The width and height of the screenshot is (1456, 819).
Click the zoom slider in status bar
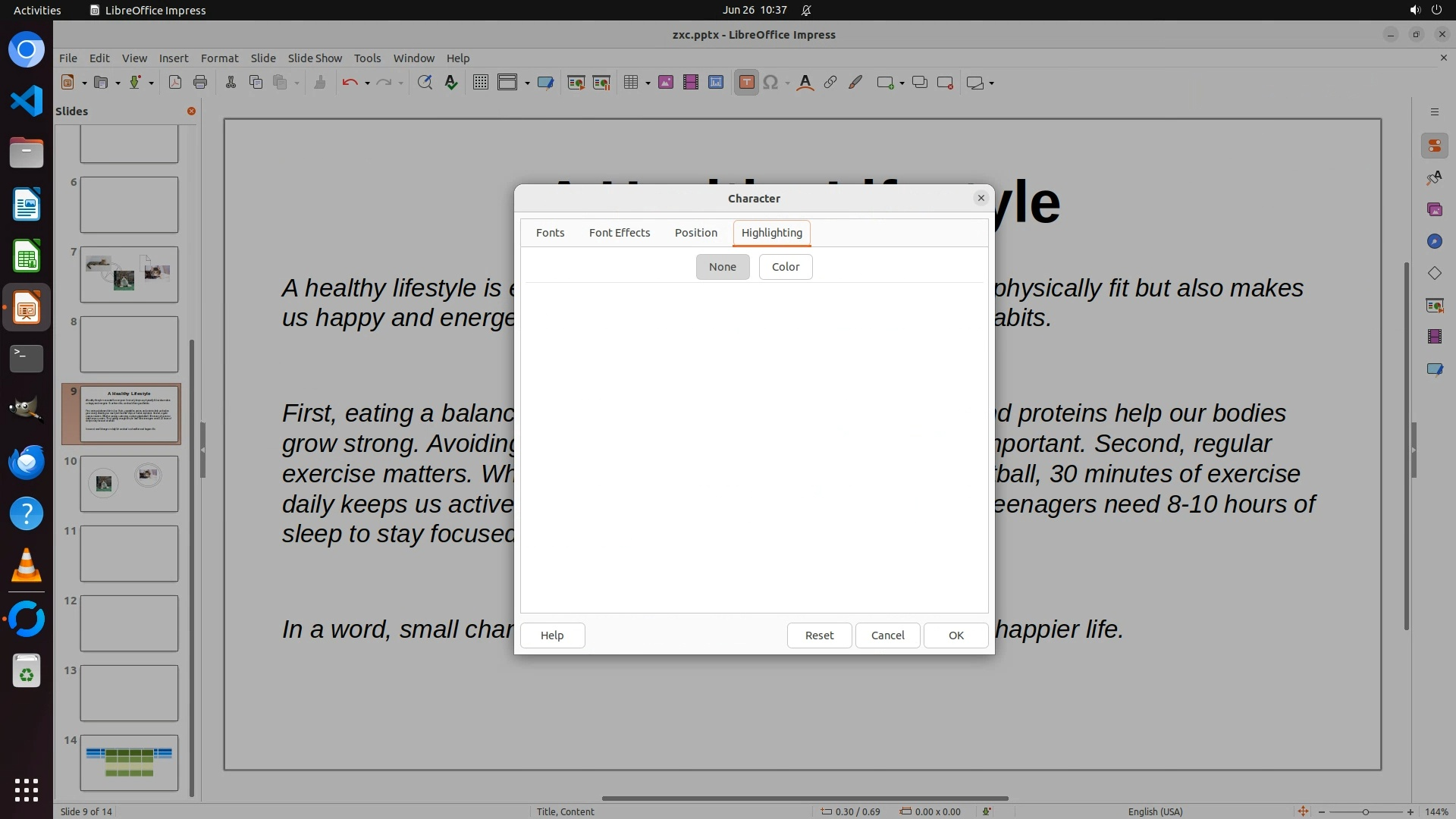click(1365, 811)
